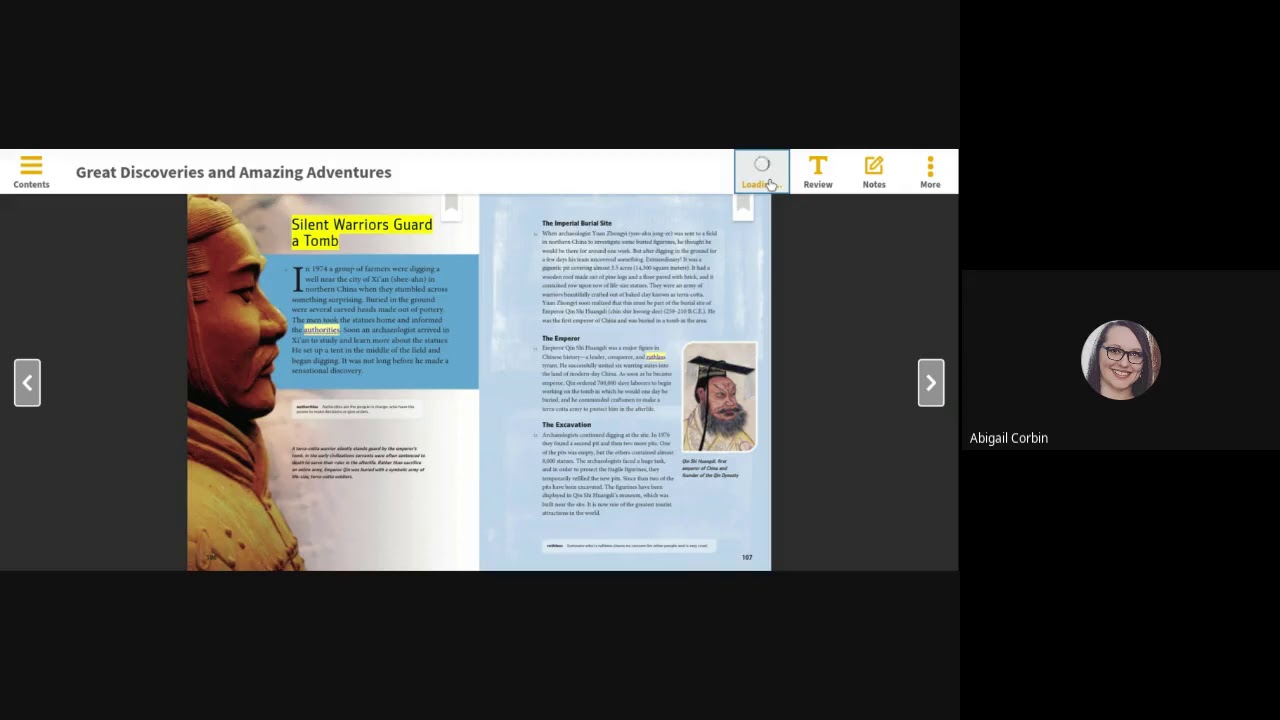1280x720 pixels.
Task: Open the Contents menu
Action: click(x=31, y=172)
